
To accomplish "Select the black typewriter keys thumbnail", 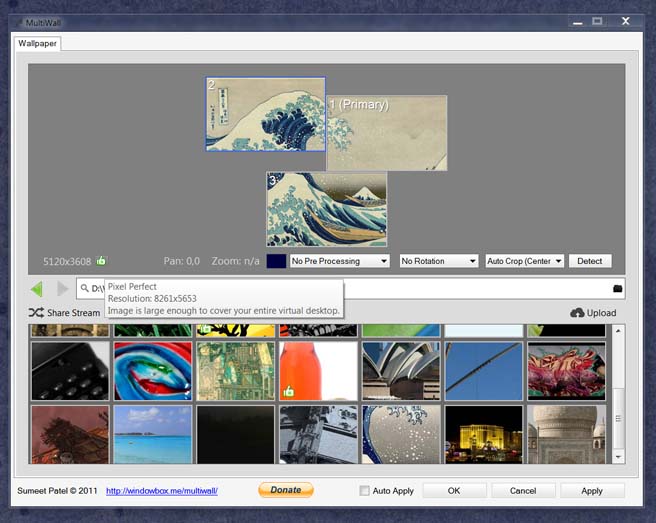I will pos(70,371).
